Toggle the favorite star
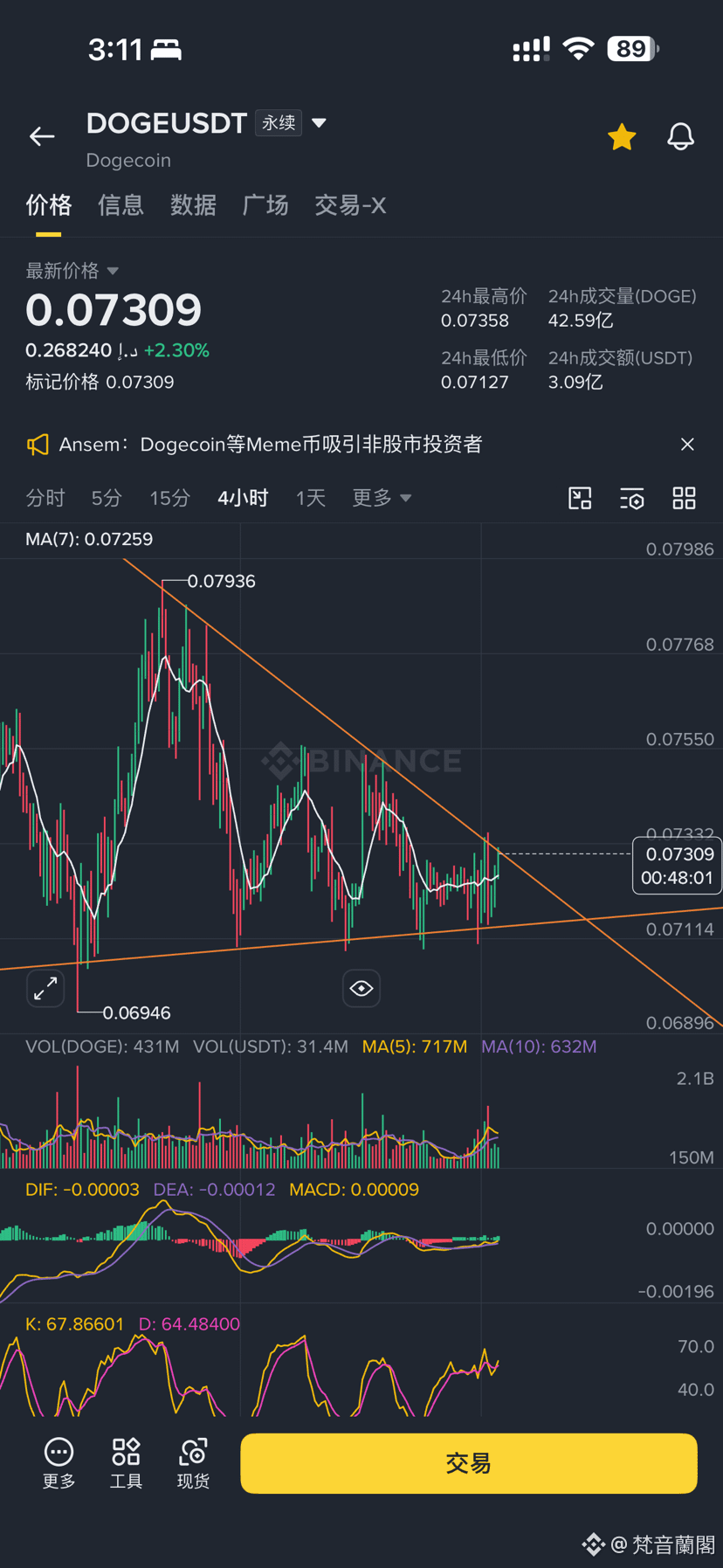Viewport: 723px width, 1568px height. pos(622,136)
